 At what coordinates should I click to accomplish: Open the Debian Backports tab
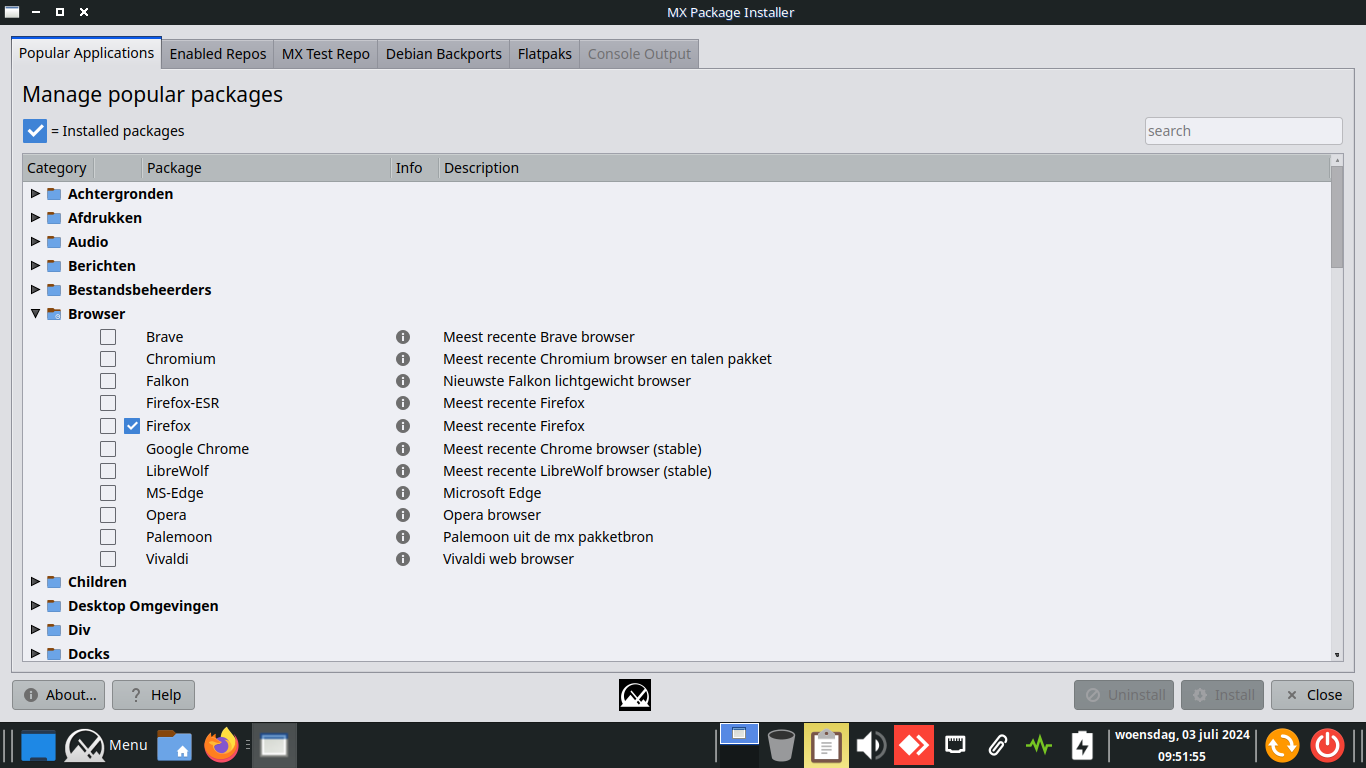(x=443, y=54)
